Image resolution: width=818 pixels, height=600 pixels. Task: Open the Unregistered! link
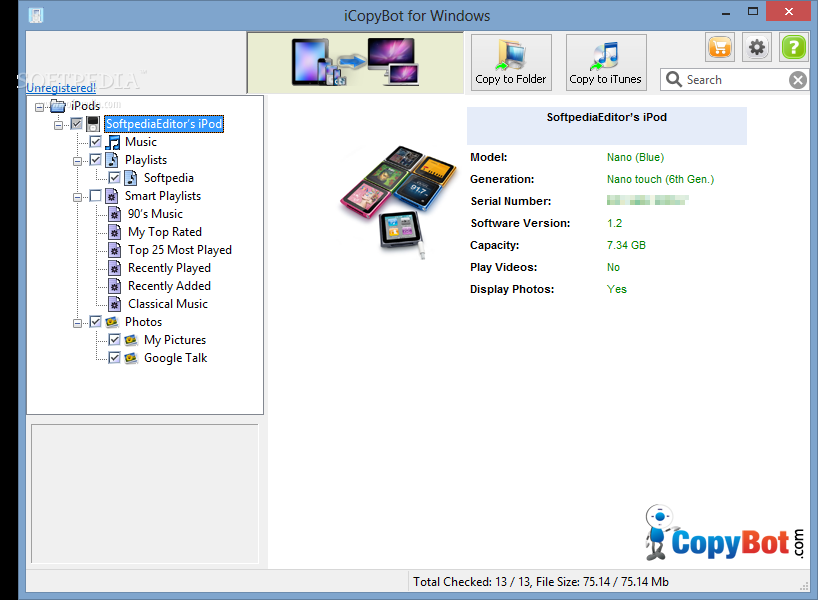point(61,88)
